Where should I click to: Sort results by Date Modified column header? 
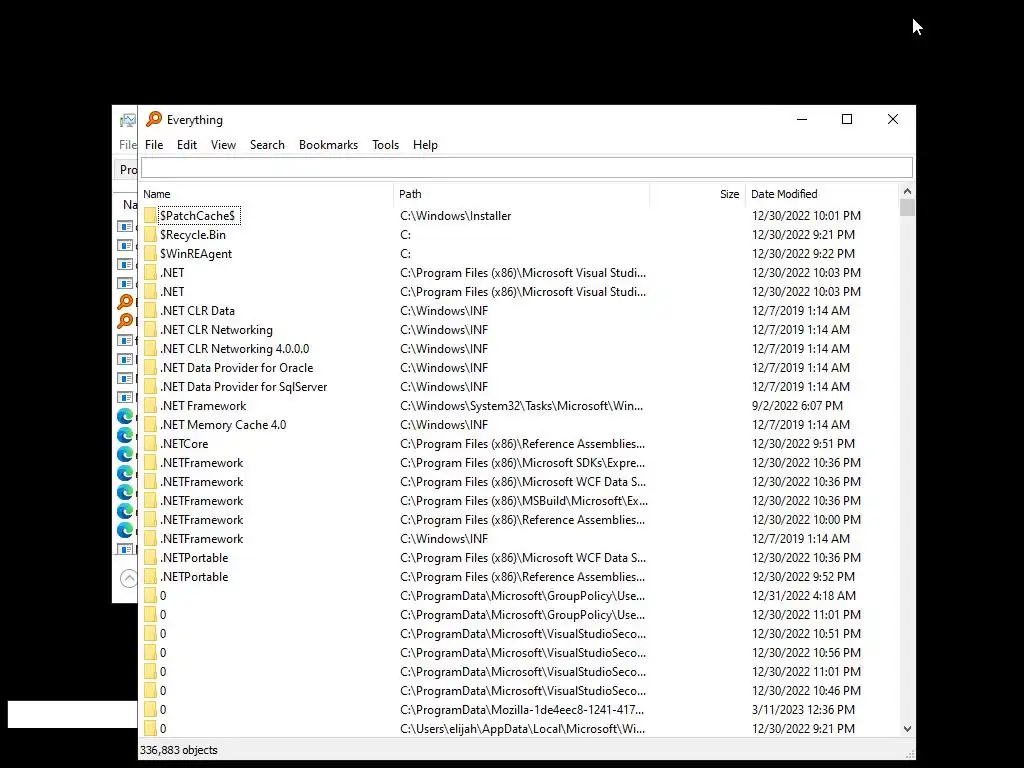pyautogui.click(x=822, y=194)
